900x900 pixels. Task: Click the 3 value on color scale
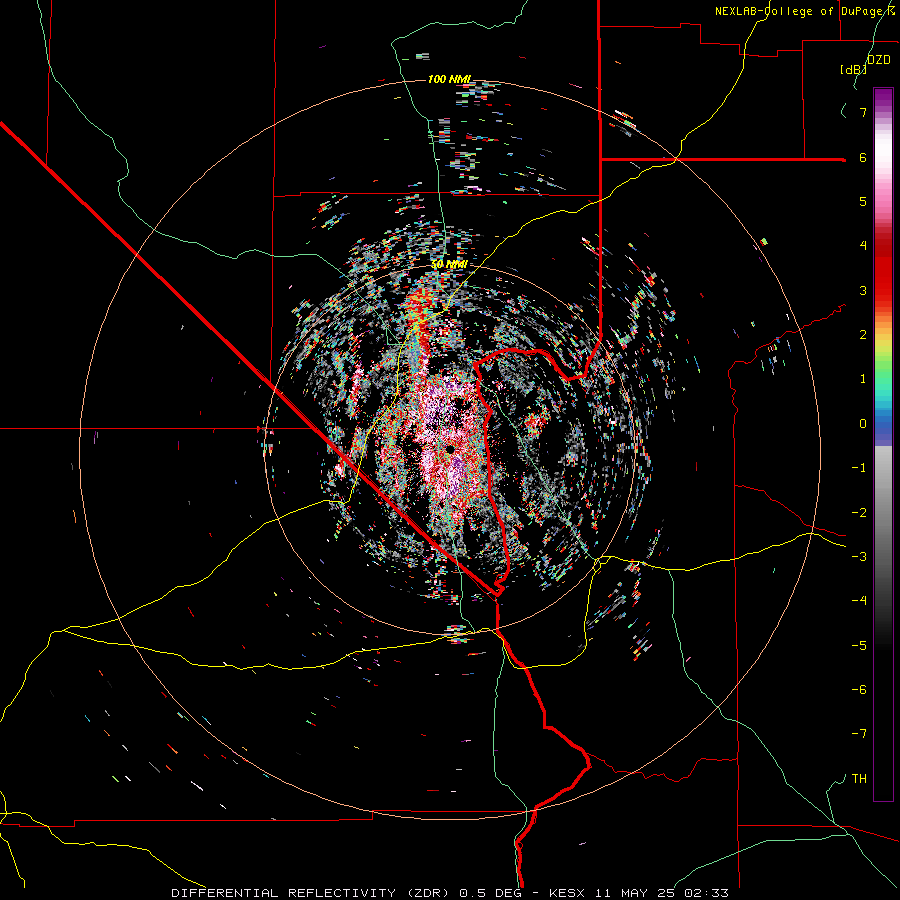point(863,290)
